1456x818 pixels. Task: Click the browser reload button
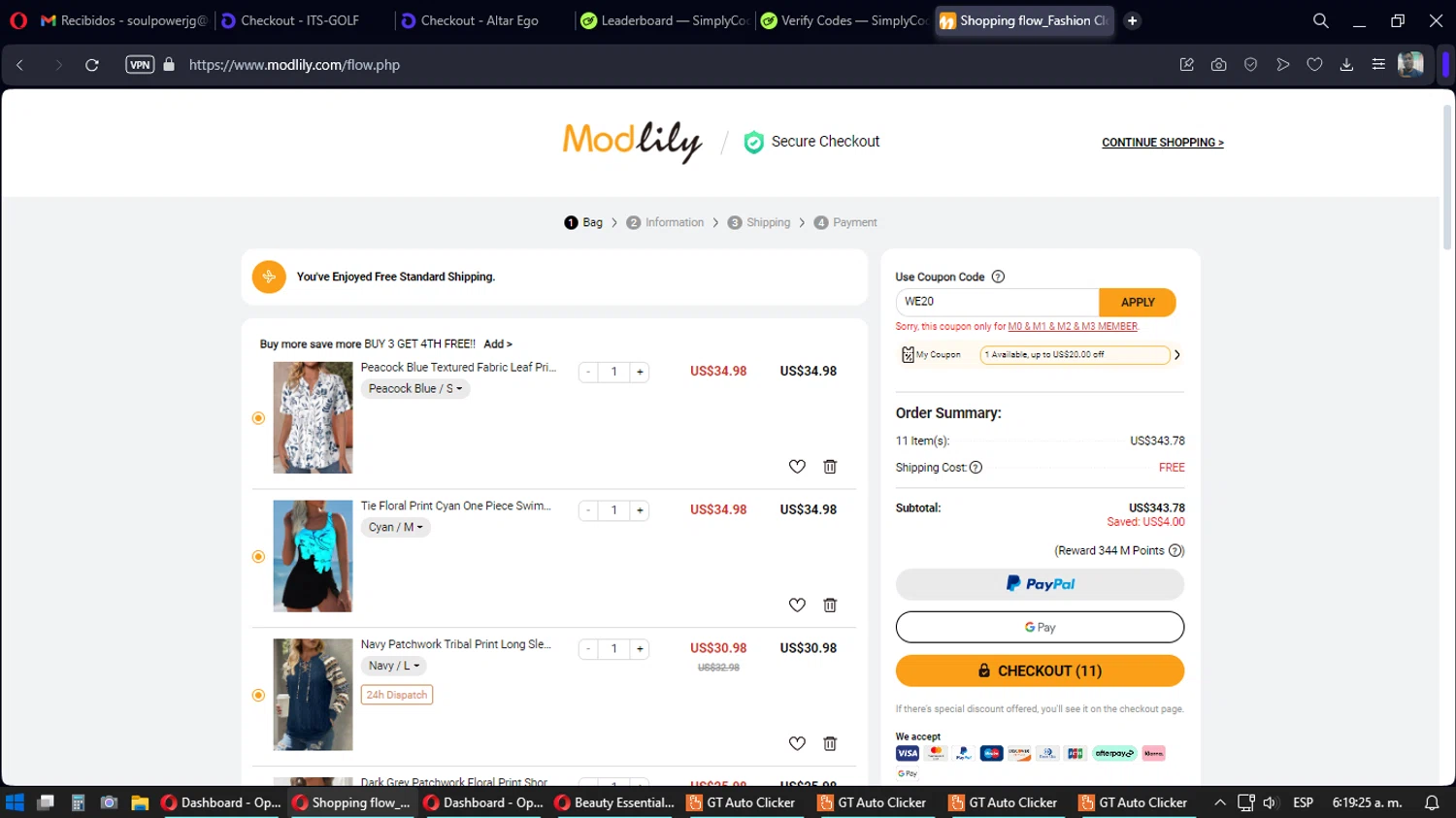[x=92, y=65]
